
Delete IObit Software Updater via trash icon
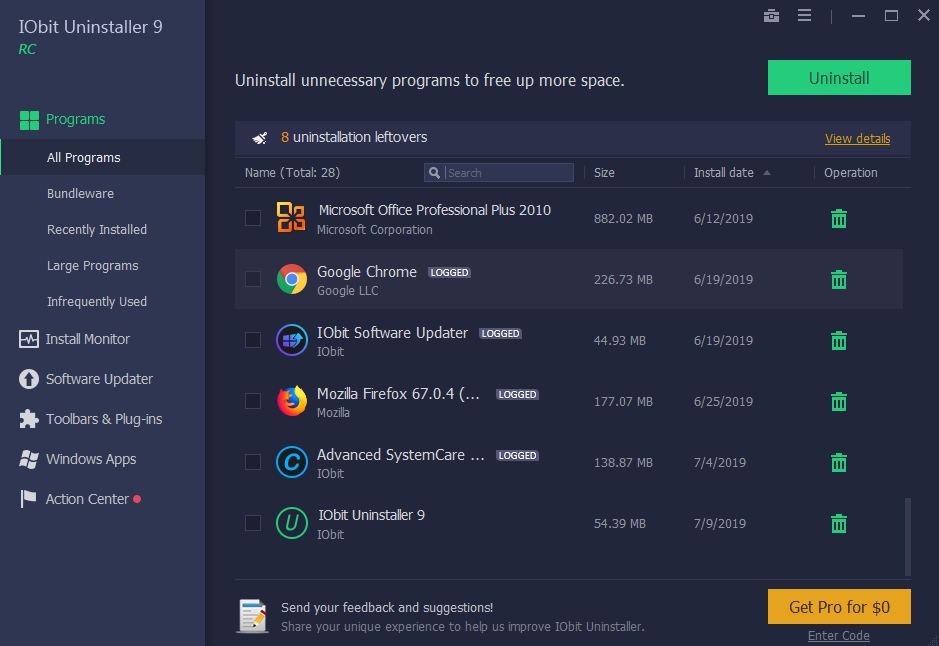(839, 341)
